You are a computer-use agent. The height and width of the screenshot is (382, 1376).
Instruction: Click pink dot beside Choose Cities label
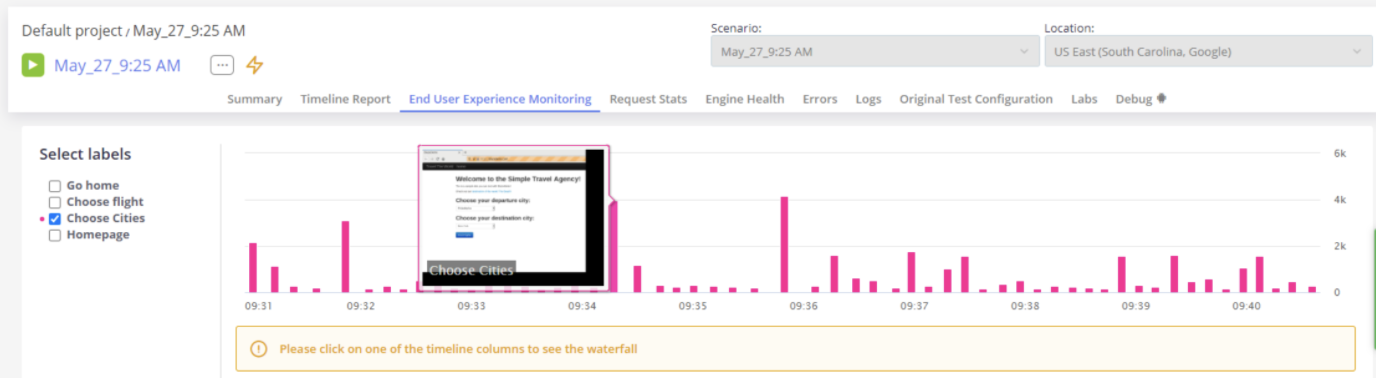42,218
